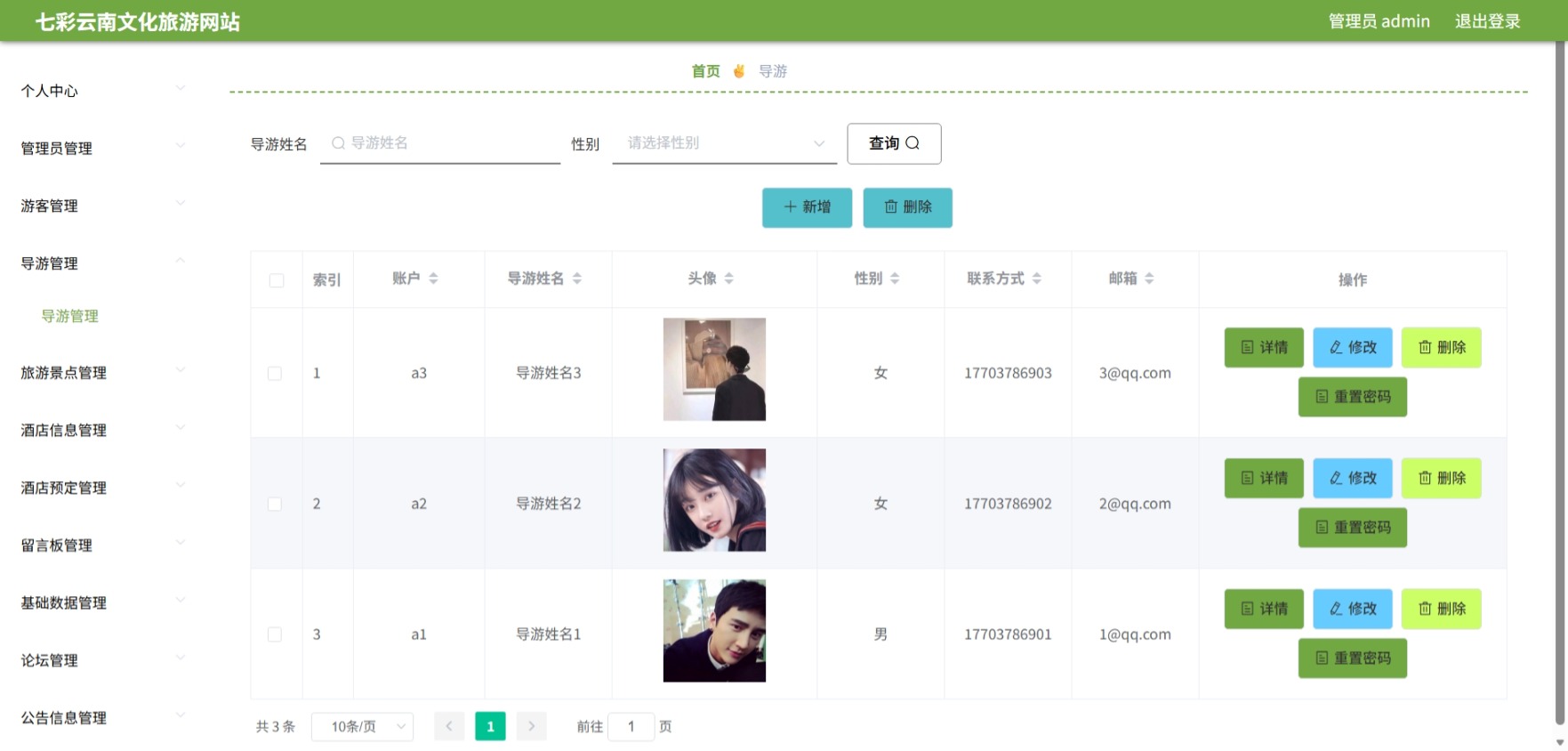Edit guide a2 with the 修改 button
Viewport: 1568px width, 751px height.
pos(1353,478)
